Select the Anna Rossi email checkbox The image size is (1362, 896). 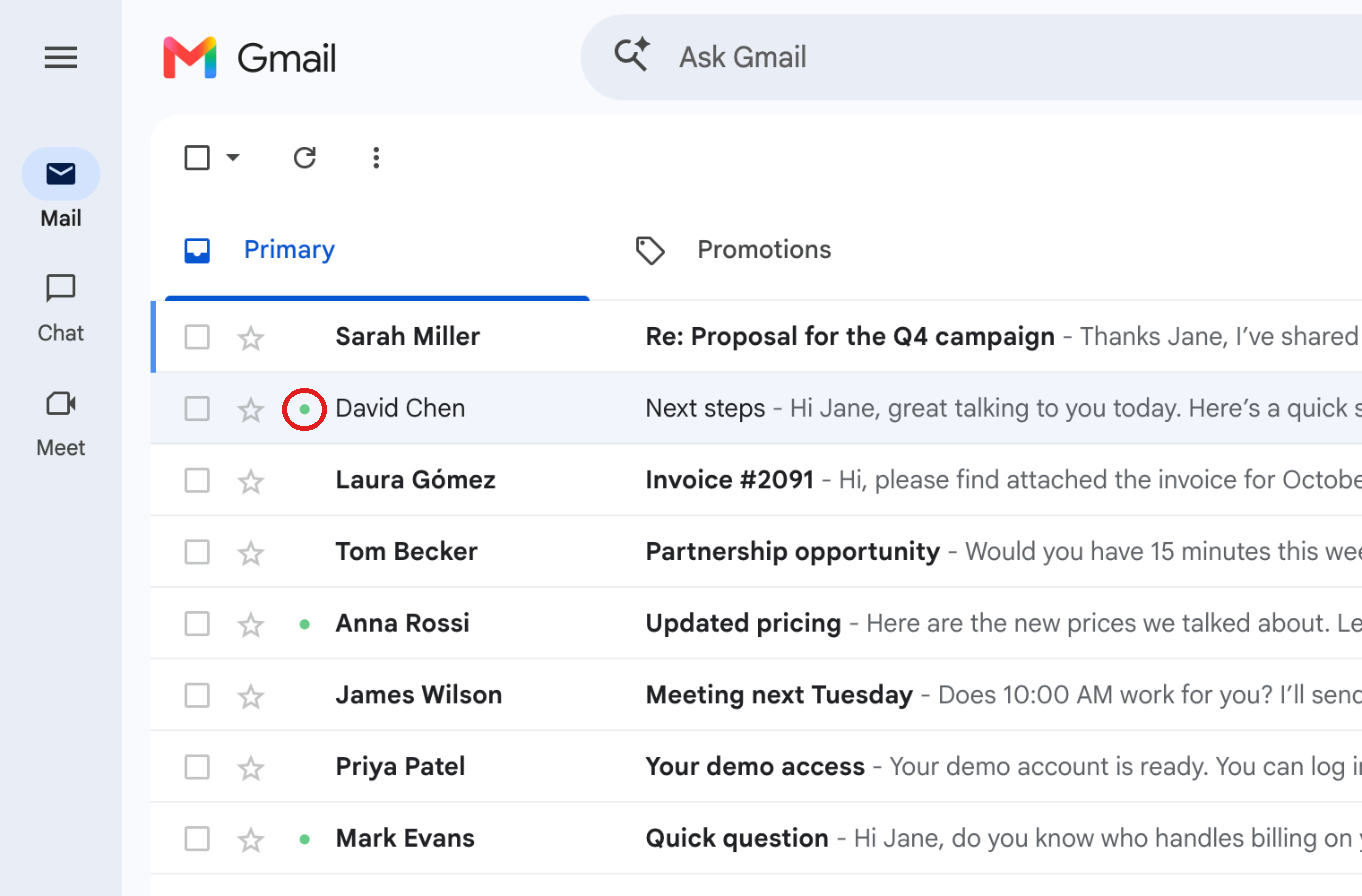(x=197, y=624)
